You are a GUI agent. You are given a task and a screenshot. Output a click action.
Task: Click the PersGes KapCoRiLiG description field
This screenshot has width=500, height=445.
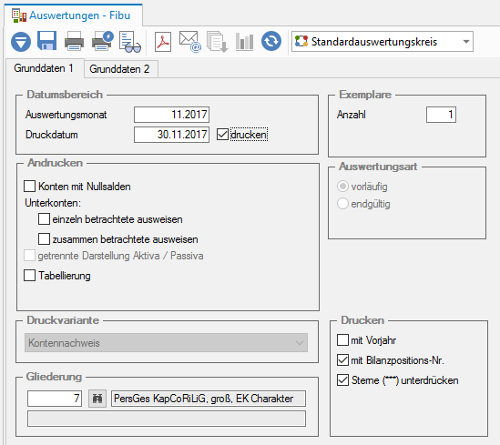click(x=208, y=399)
